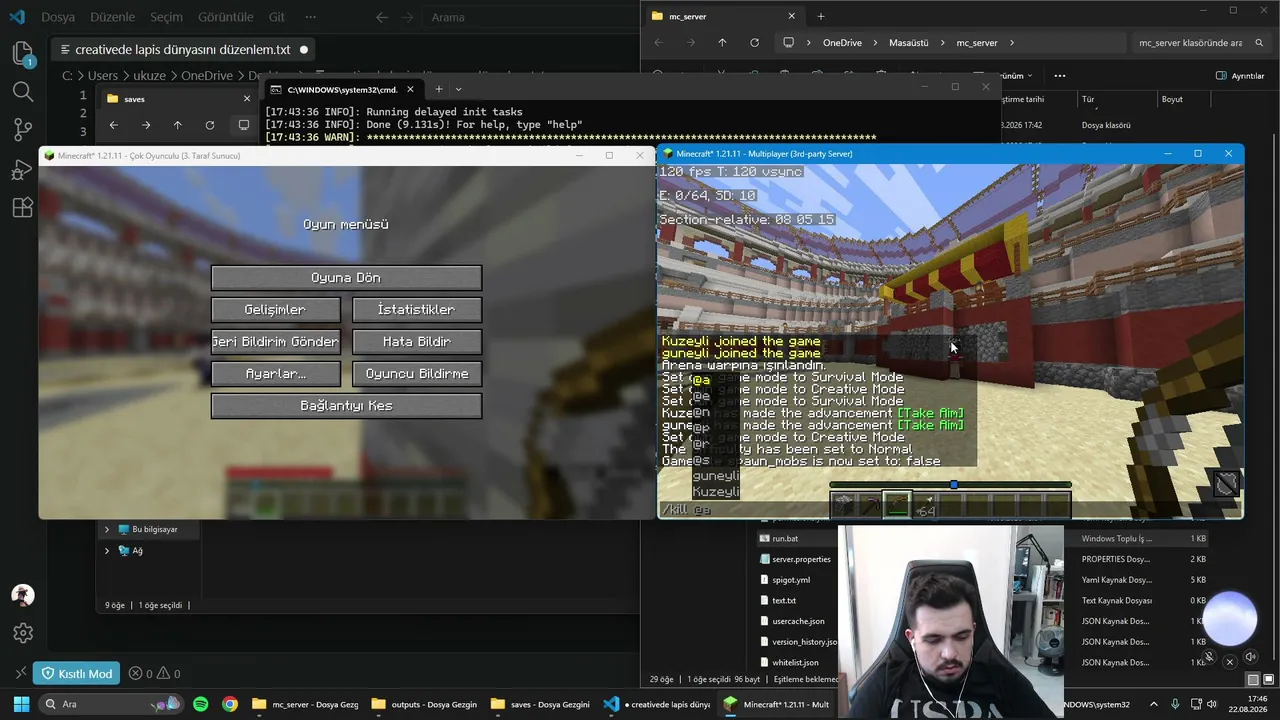
Task: Open the VS Code Git menu
Action: coord(277,17)
